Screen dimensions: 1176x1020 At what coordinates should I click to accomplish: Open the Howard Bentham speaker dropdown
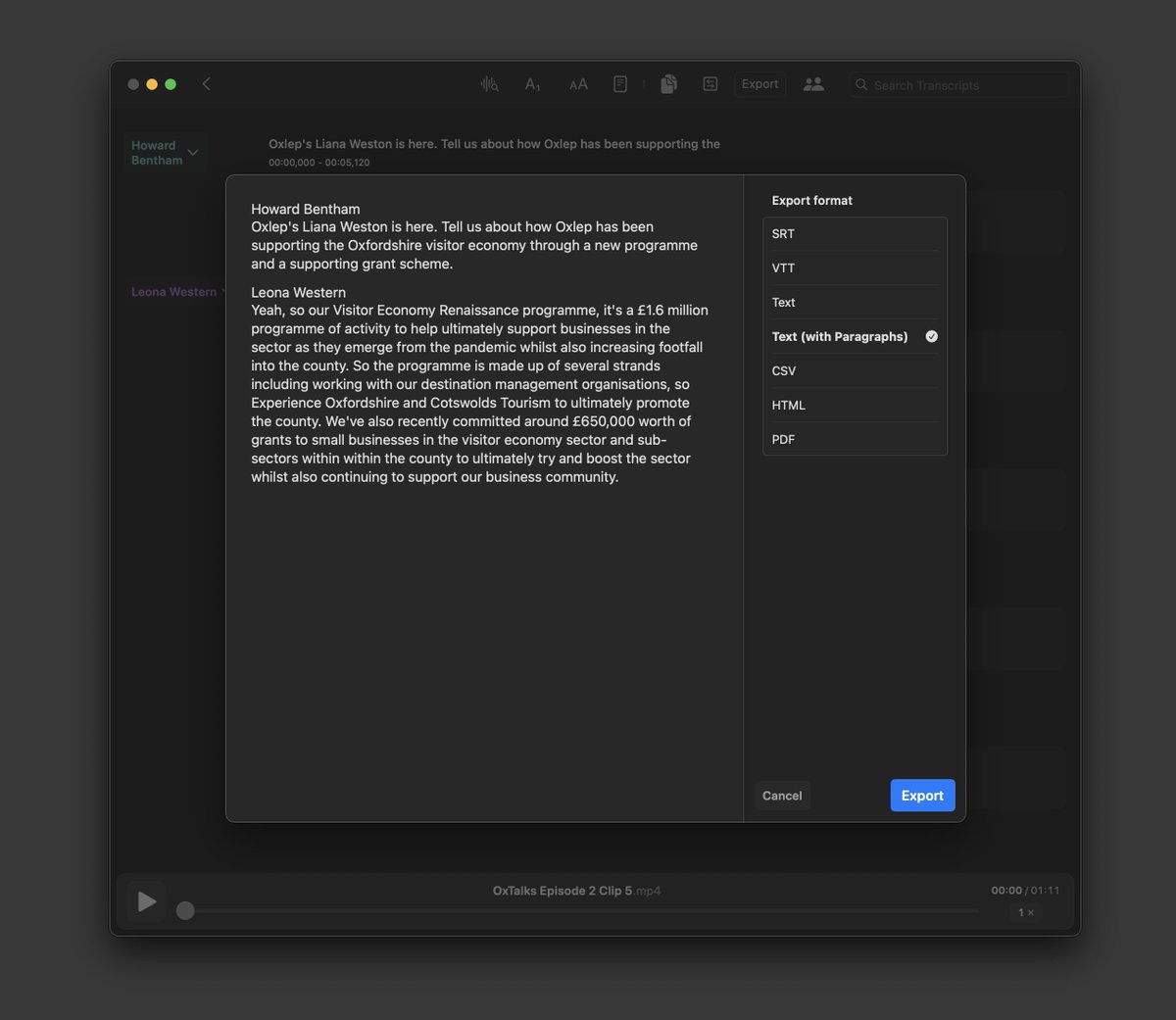[x=165, y=153]
